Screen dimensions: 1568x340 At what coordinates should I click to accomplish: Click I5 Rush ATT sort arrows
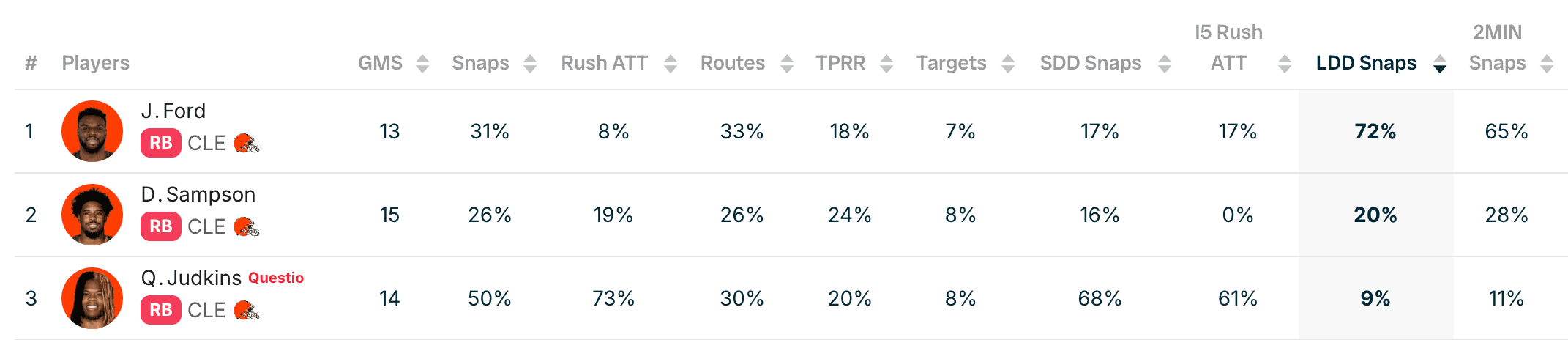click(1285, 64)
